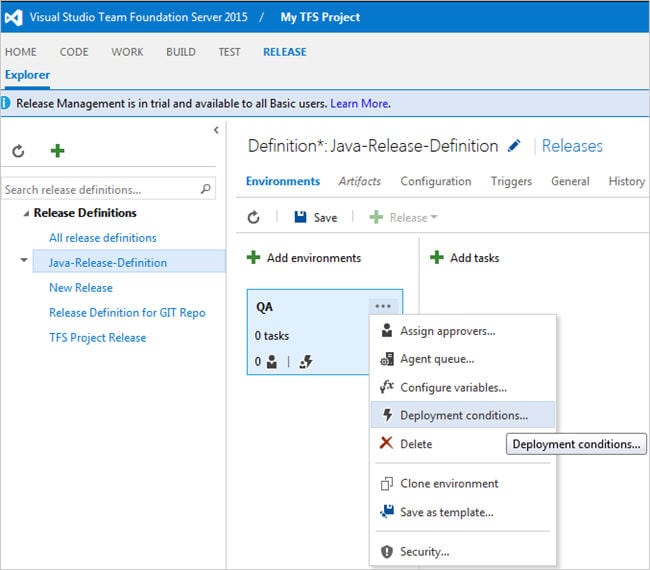
Task: Go to the TEST hub
Action: [229, 52]
